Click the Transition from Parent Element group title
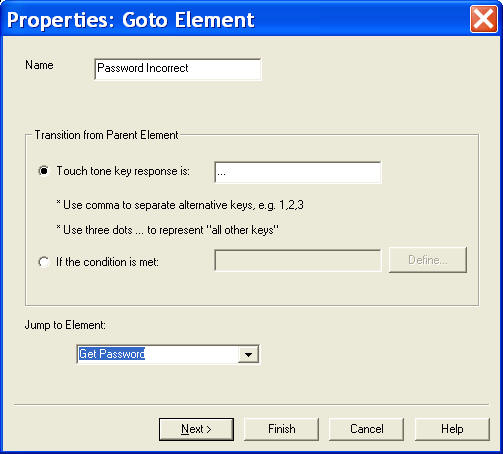The height and width of the screenshot is (454, 503). [x=107, y=135]
